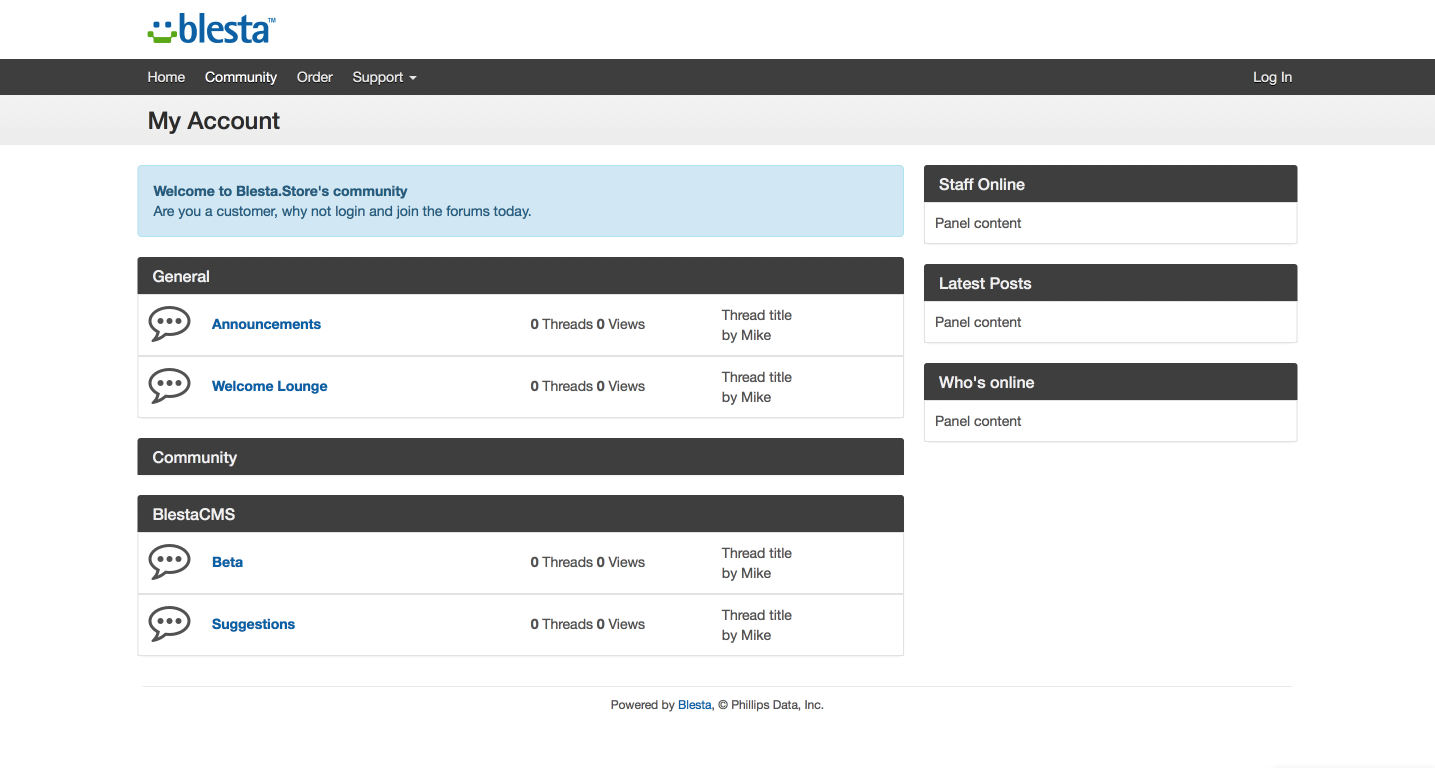Open the Order page
Image resolution: width=1435 pixels, height=768 pixels.
pyautogui.click(x=315, y=77)
